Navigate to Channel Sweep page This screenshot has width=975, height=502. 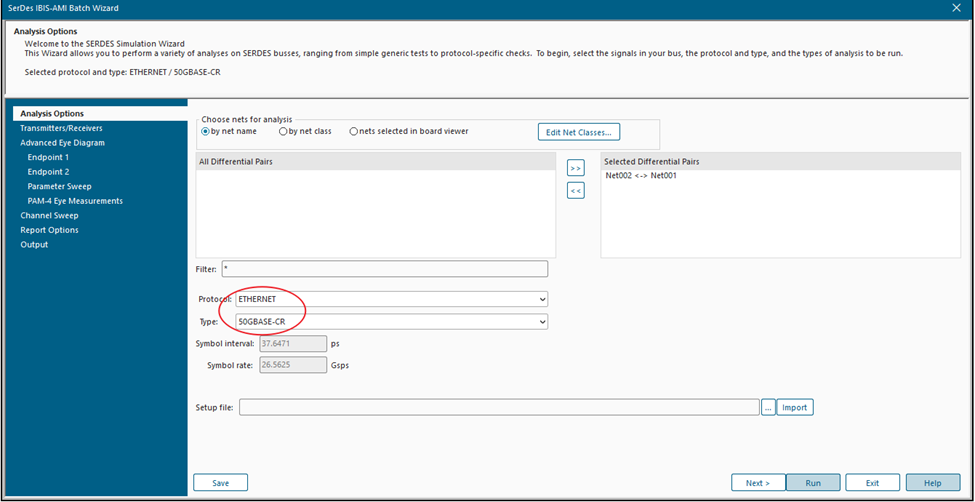tap(49, 215)
